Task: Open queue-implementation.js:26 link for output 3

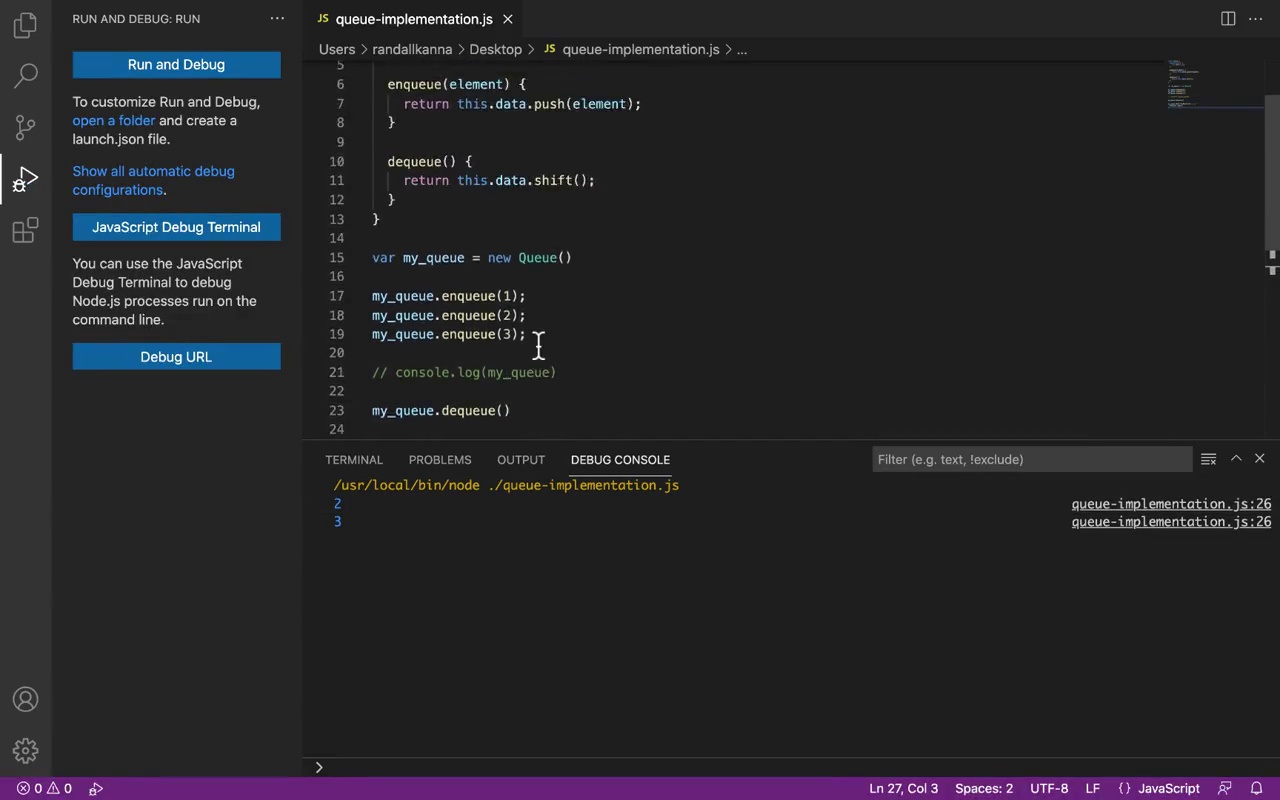Action: tap(1171, 522)
